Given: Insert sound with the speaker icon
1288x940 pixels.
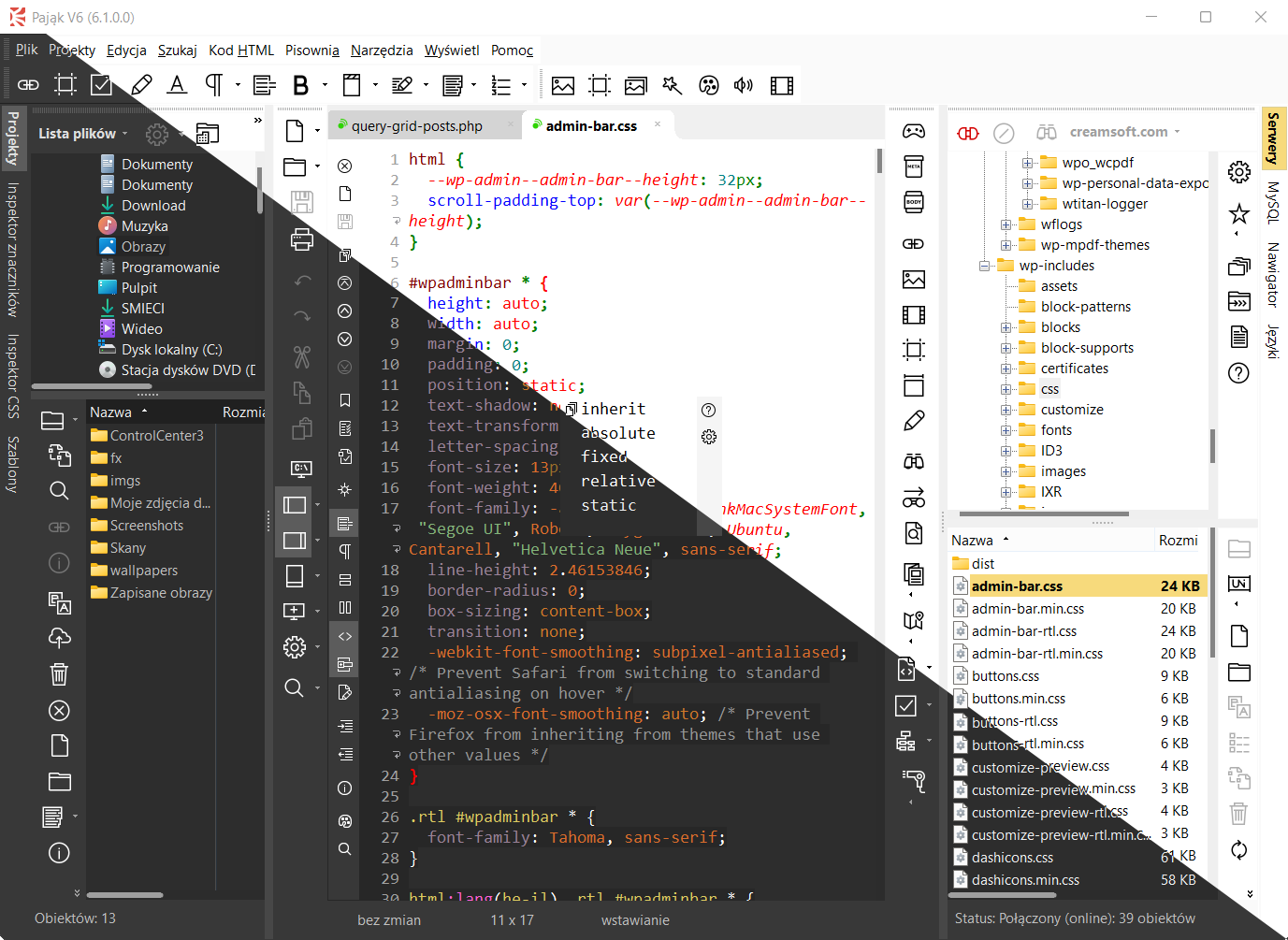Looking at the screenshot, I should pyautogui.click(x=744, y=86).
